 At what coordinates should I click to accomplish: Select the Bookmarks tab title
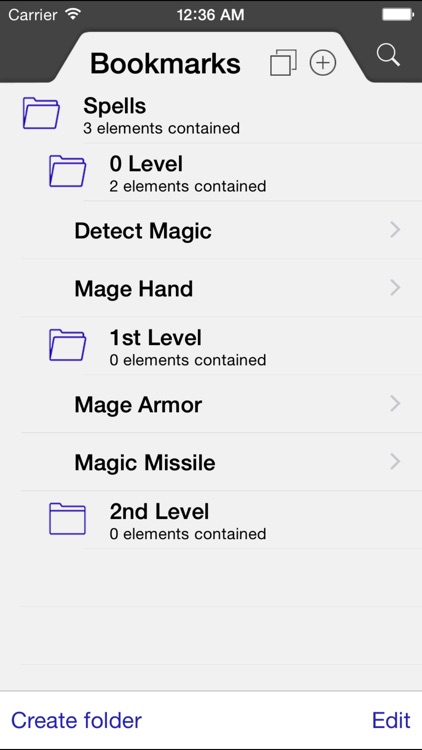coord(165,63)
